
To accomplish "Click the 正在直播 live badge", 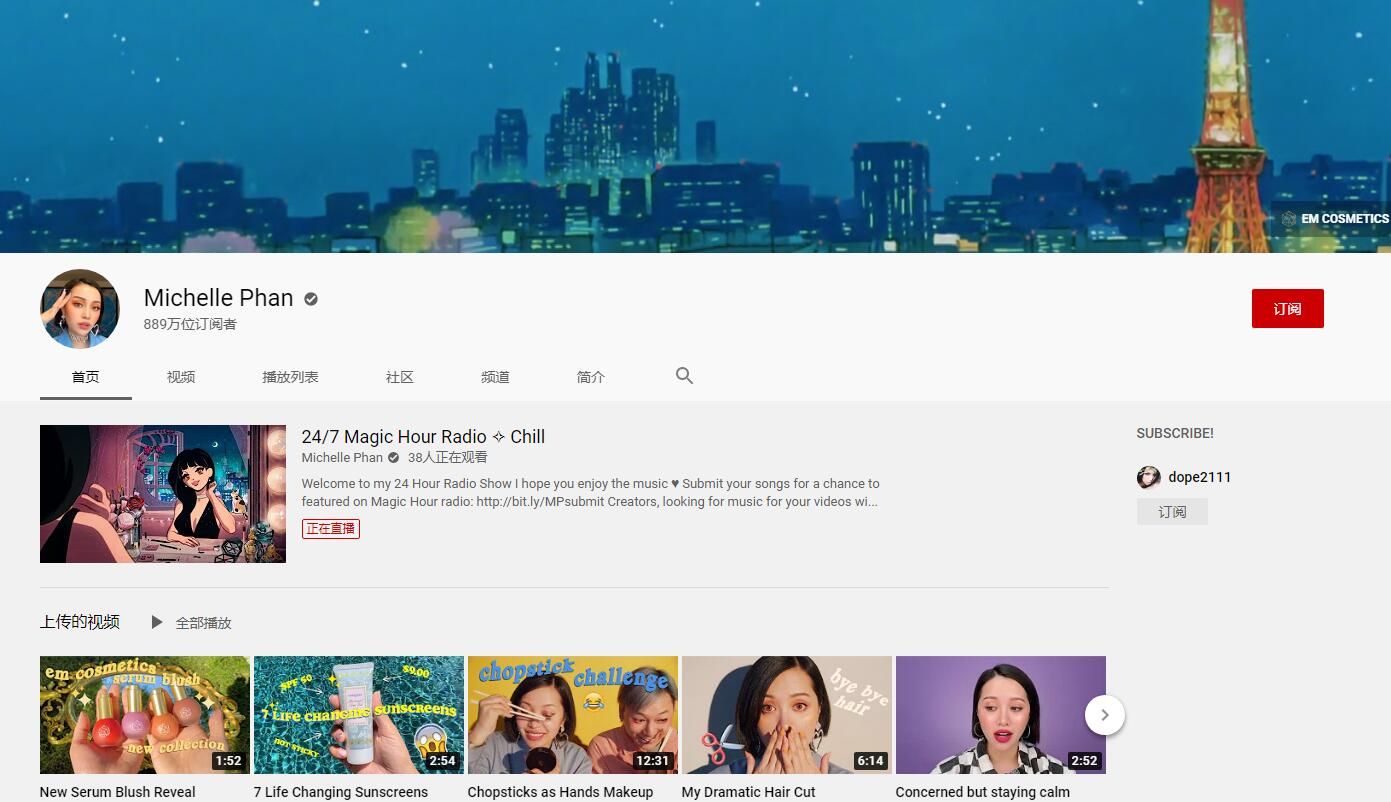I will 331,528.
